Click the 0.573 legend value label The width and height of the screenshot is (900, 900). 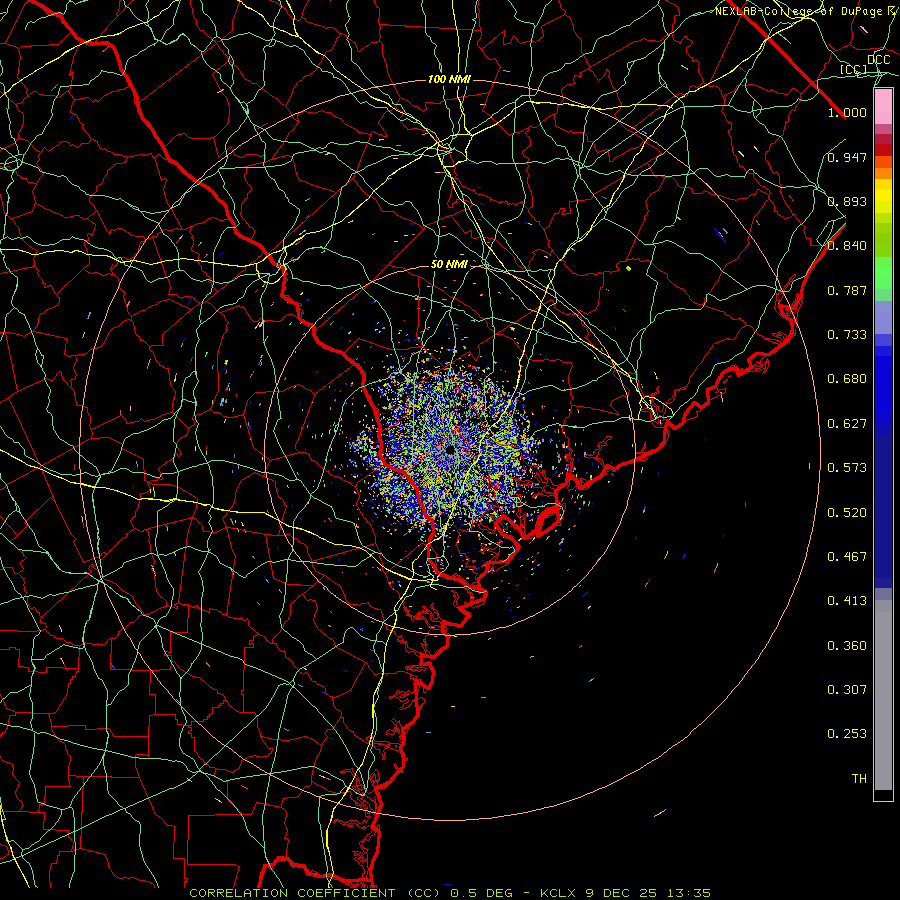[847, 468]
